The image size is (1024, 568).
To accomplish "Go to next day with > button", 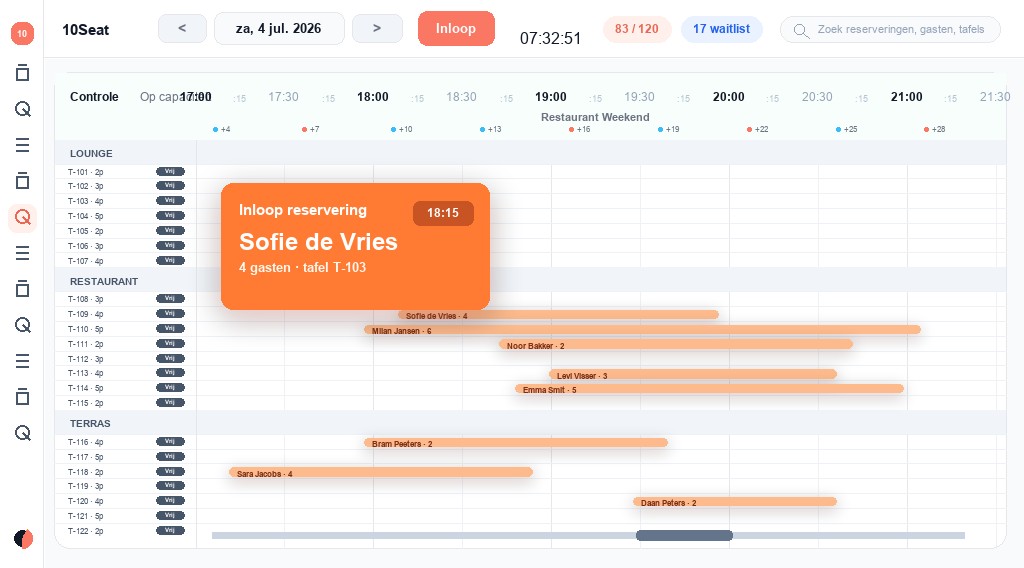I will [377, 29].
